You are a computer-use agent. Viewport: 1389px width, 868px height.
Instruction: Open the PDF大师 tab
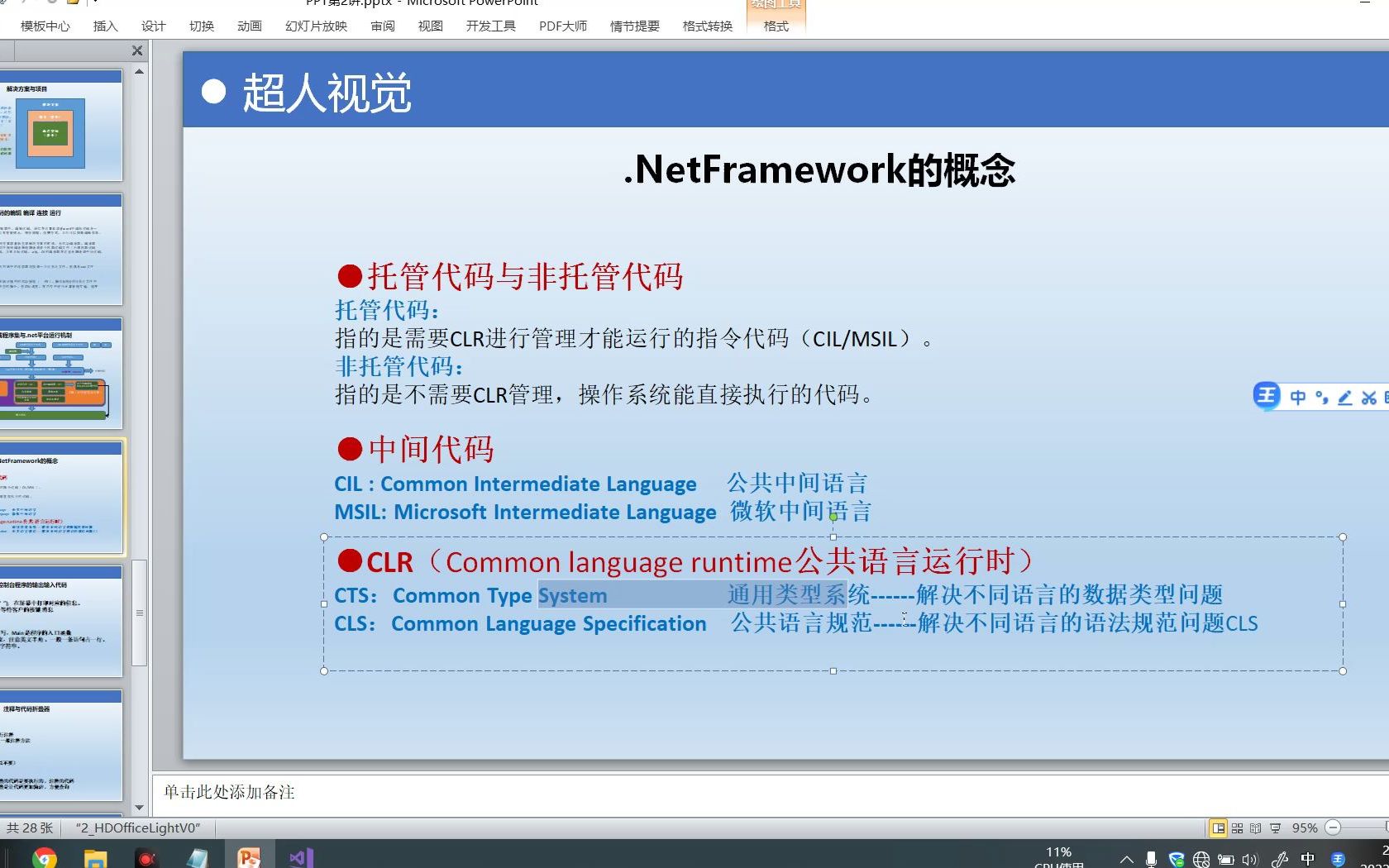(x=563, y=26)
